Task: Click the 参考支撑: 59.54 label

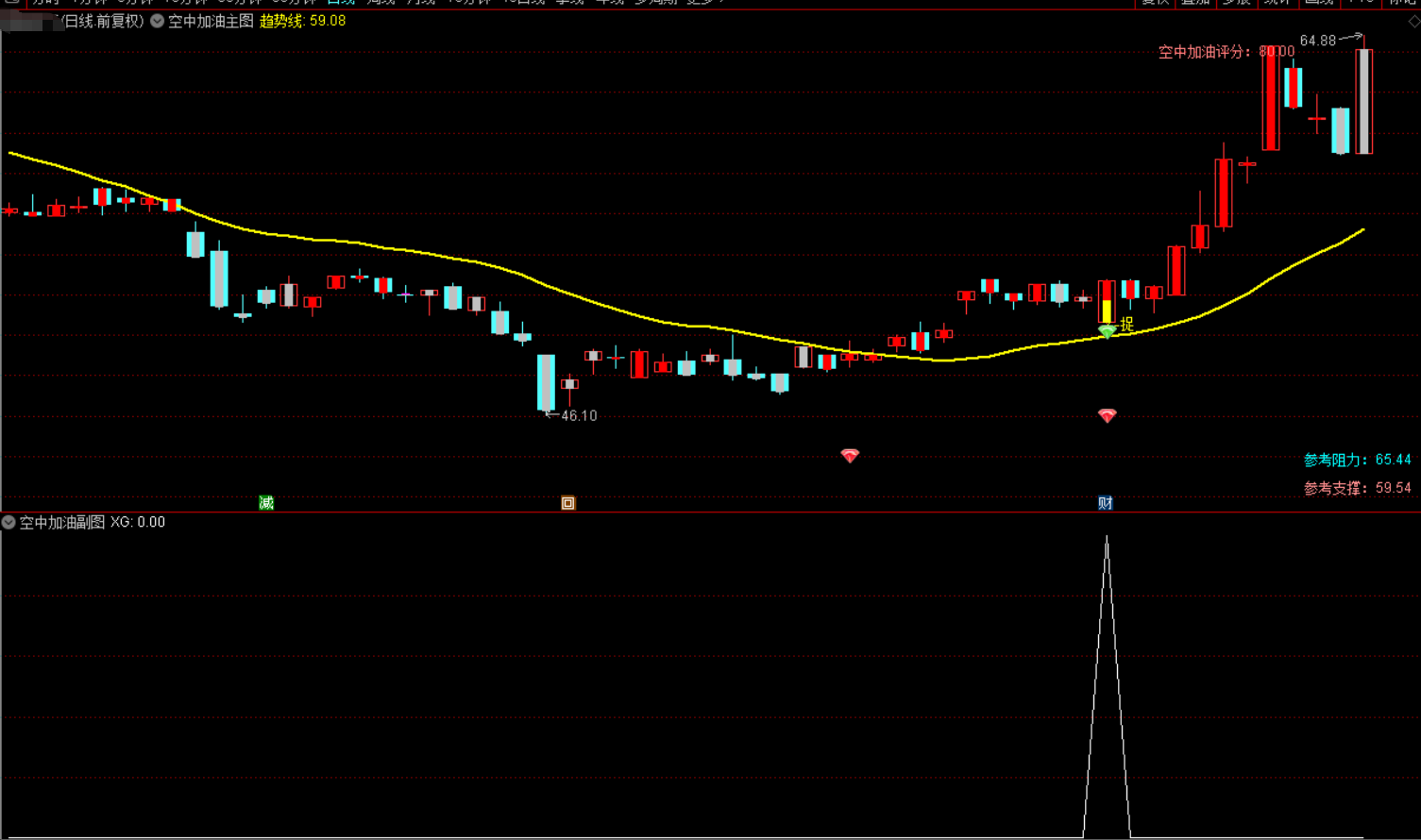Action: point(1358,488)
